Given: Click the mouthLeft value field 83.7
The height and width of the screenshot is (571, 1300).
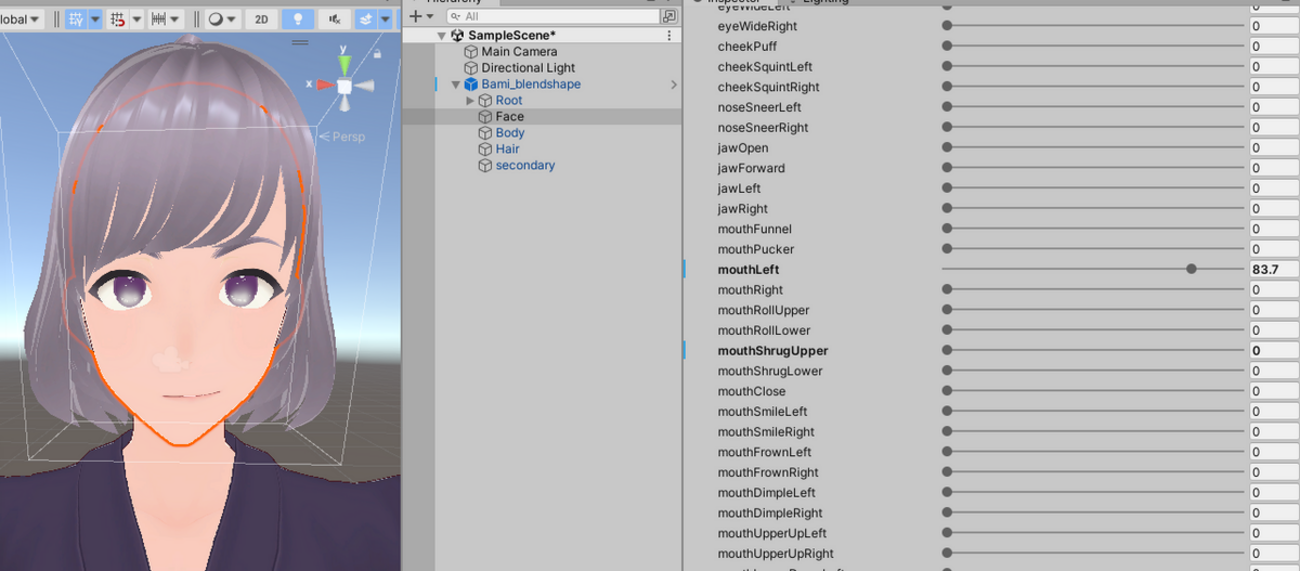Looking at the screenshot, I should point(1274,269).
